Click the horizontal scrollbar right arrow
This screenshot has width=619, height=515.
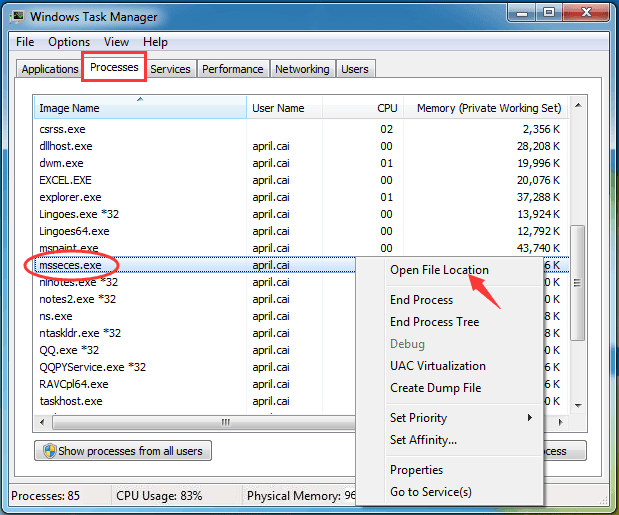(x=560, y=422)
